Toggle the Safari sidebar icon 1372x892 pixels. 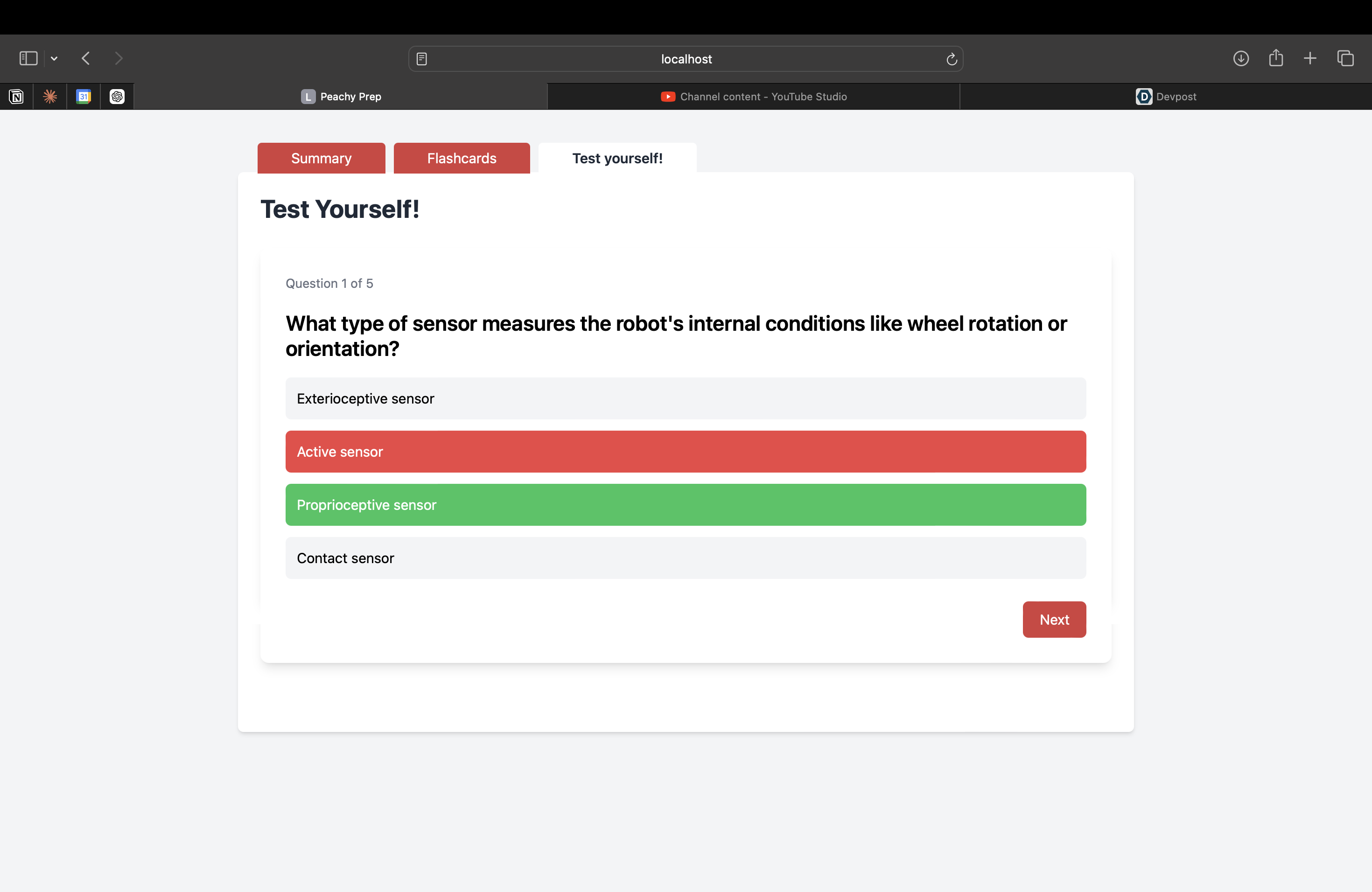pos(28,58)
